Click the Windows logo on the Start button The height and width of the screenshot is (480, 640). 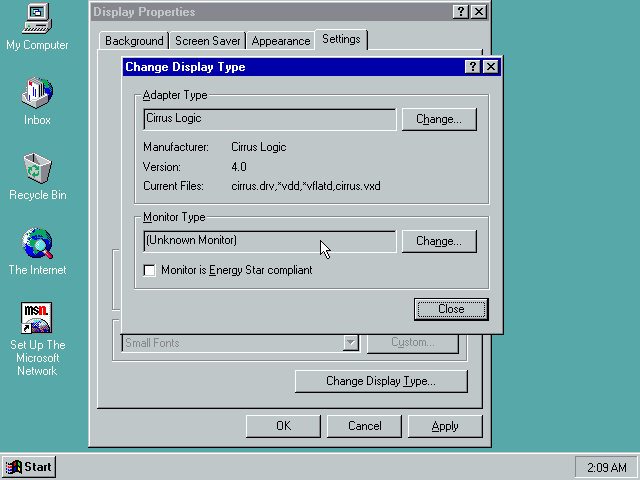[13, 467]
